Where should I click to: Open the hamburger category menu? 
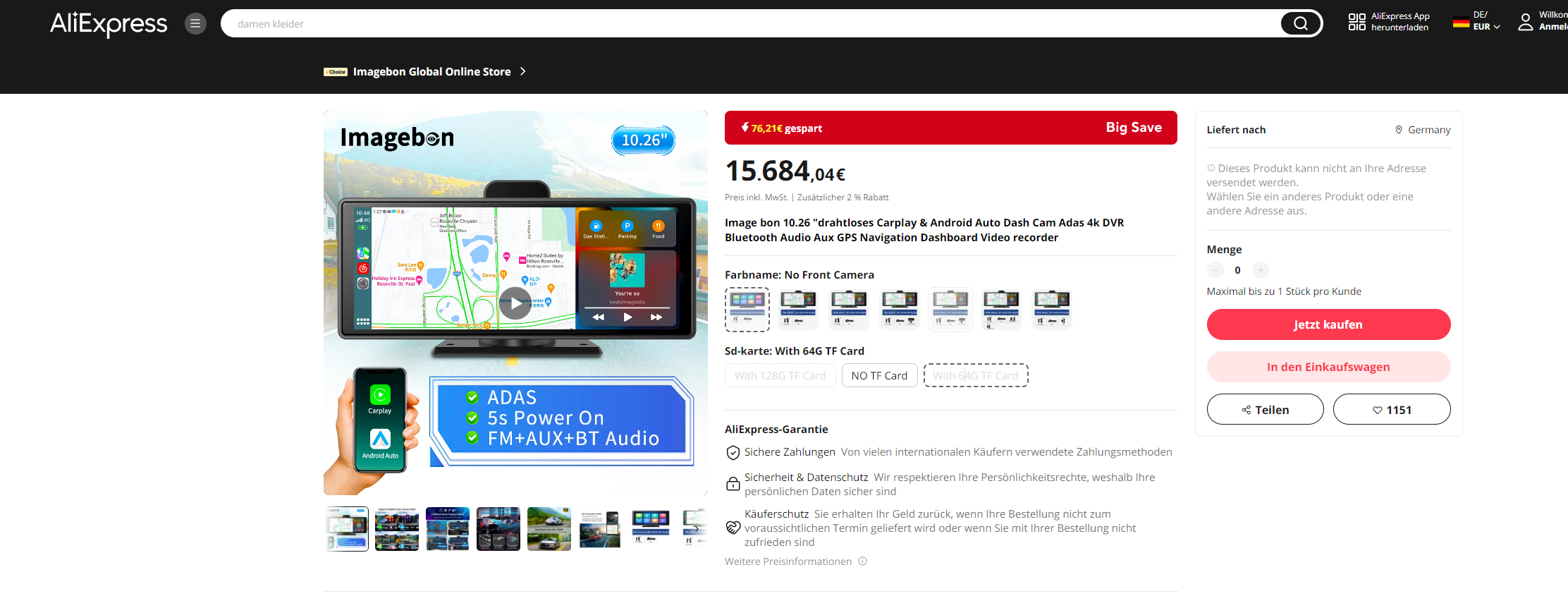[x=195, y=23]
